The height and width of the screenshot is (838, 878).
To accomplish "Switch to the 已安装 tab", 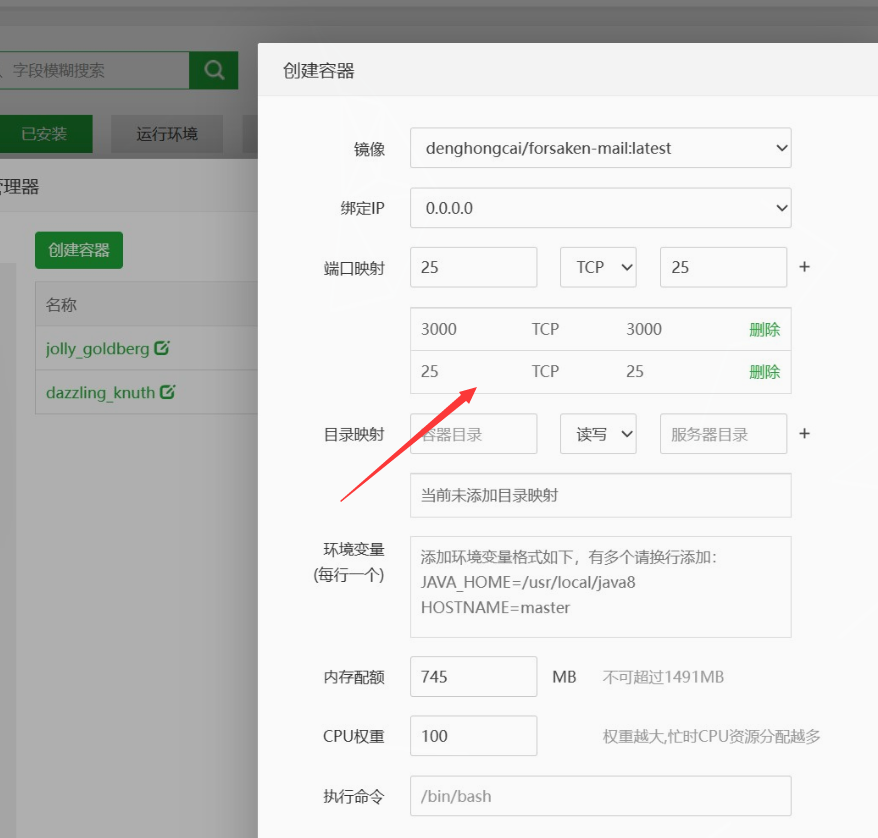I will [x=45, y=134].
